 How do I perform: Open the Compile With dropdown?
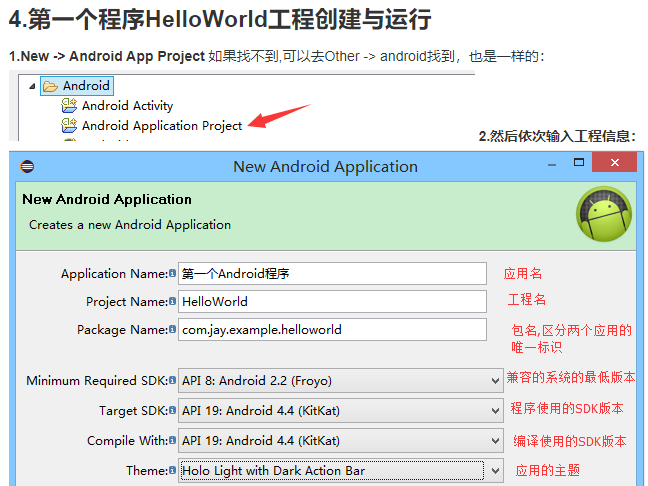341,441
